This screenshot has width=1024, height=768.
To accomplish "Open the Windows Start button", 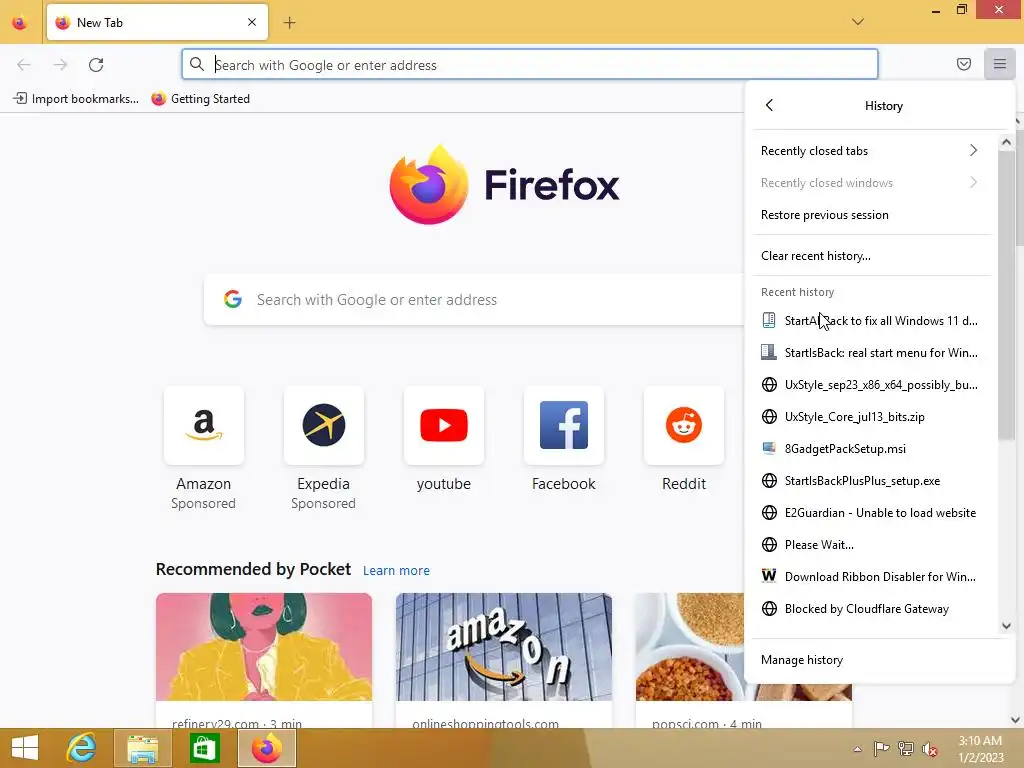I will pyautogui.click(x=25, y=748).
